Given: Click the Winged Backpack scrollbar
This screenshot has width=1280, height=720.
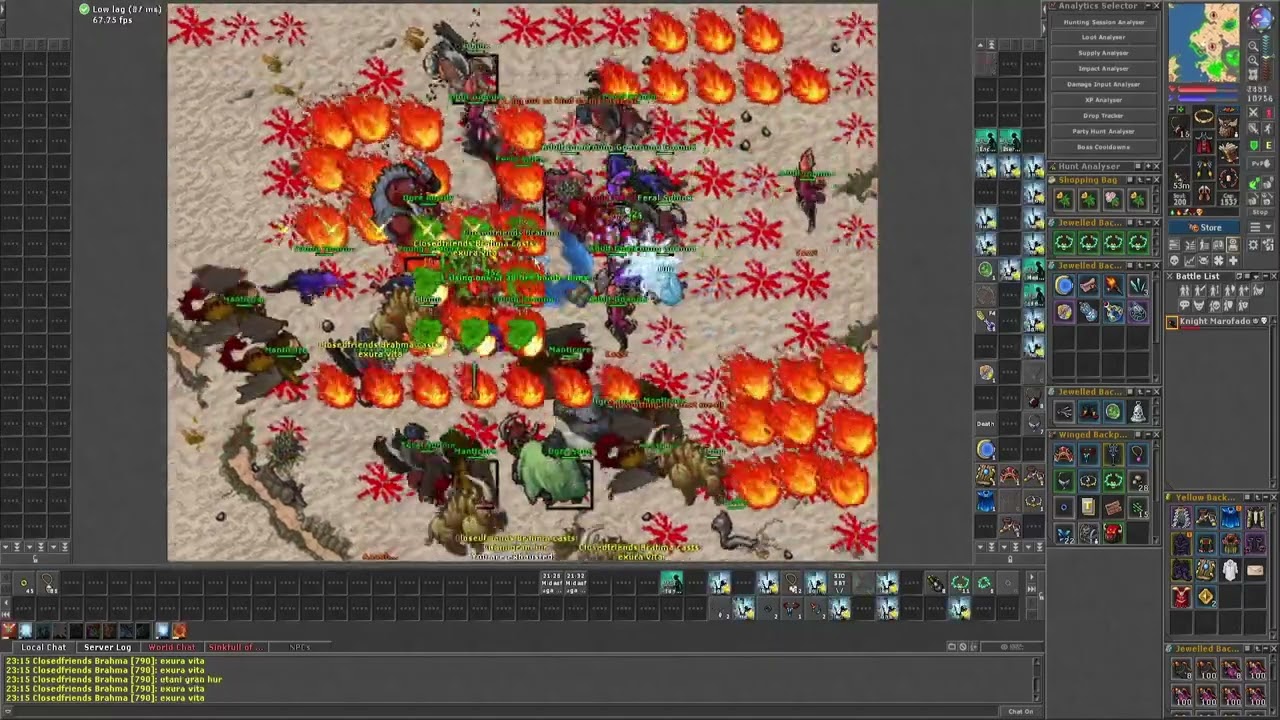Looking at the screenshot, I should [x=1156, y=493].
